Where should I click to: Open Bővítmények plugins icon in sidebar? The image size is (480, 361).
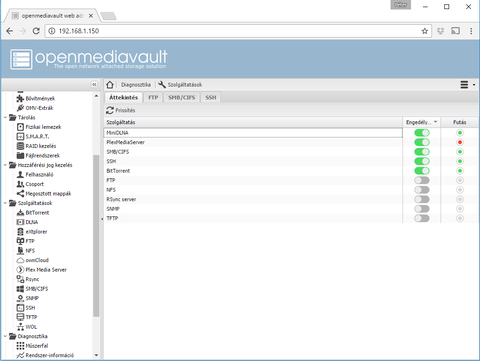pyautogui.click(x=20, y=98)
